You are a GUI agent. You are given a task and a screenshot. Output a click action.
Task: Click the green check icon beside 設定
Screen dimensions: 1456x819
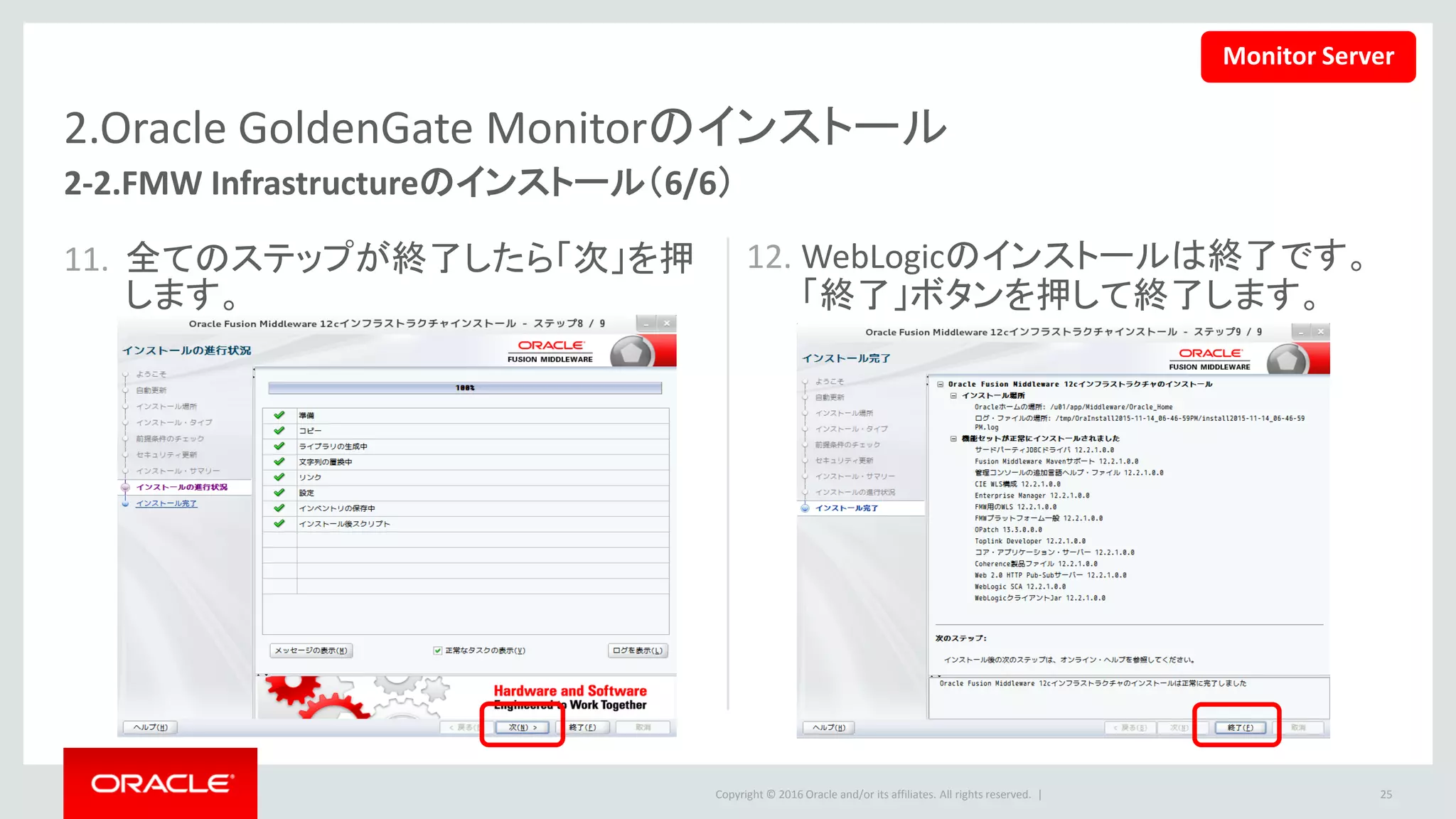[279, 493]
